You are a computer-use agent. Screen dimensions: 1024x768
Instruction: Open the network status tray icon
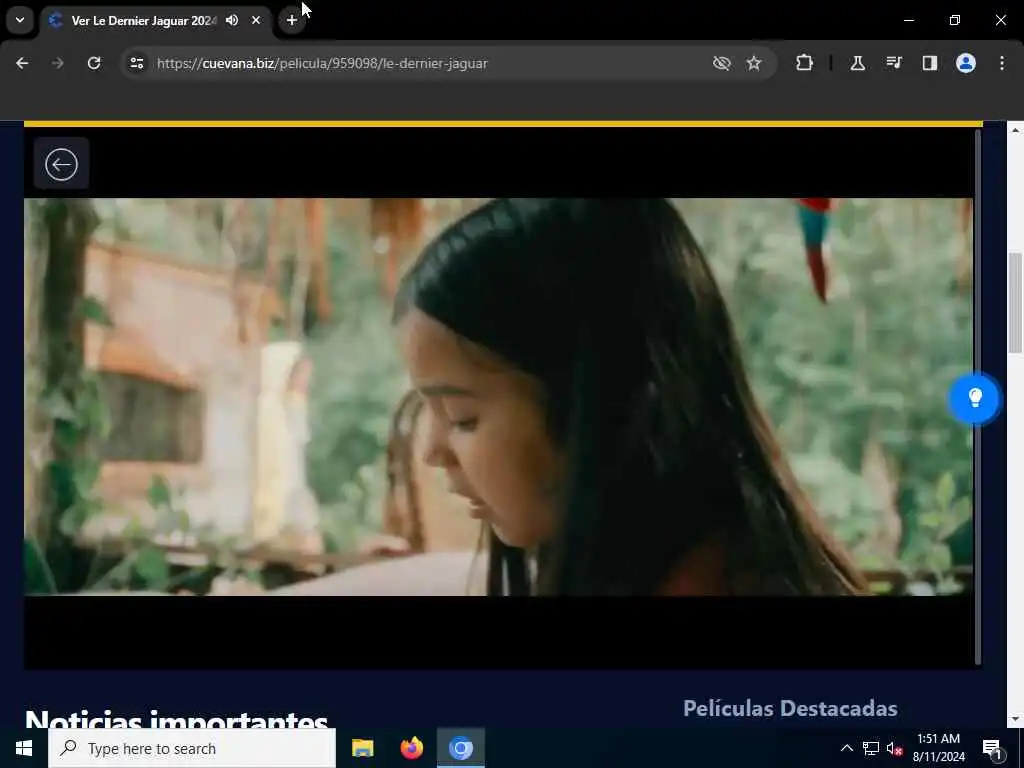pyautogui.click(x=871, y=748)
